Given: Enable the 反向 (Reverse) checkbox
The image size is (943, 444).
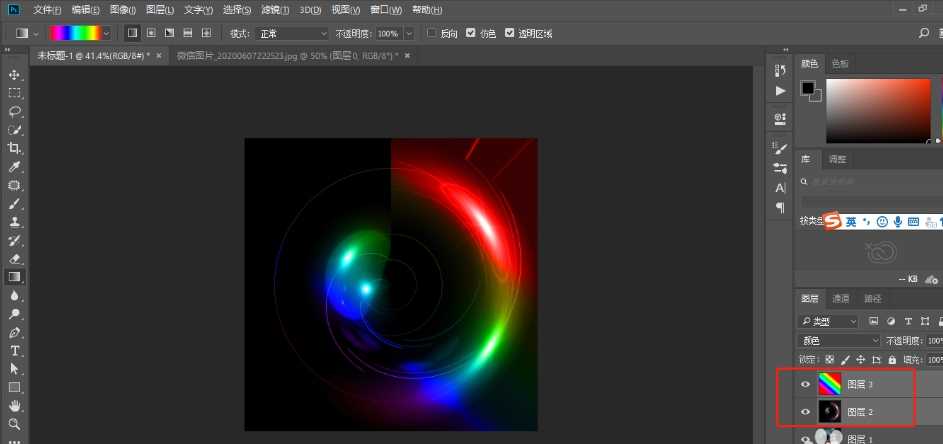Looking at the screenshot, I should pyautogui.click(x=432, y=33).
